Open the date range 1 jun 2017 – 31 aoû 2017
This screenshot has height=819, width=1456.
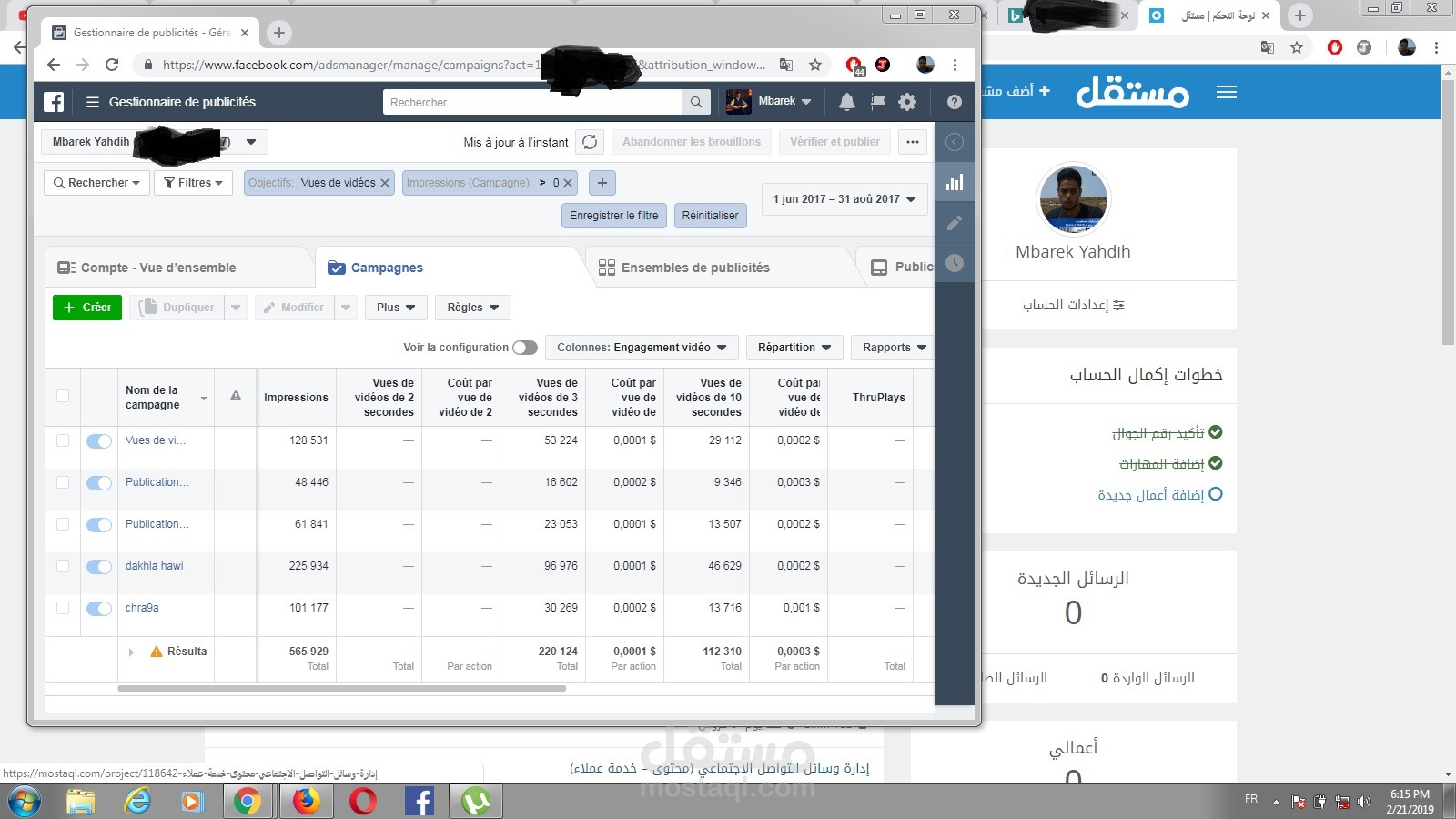(844, 198)
